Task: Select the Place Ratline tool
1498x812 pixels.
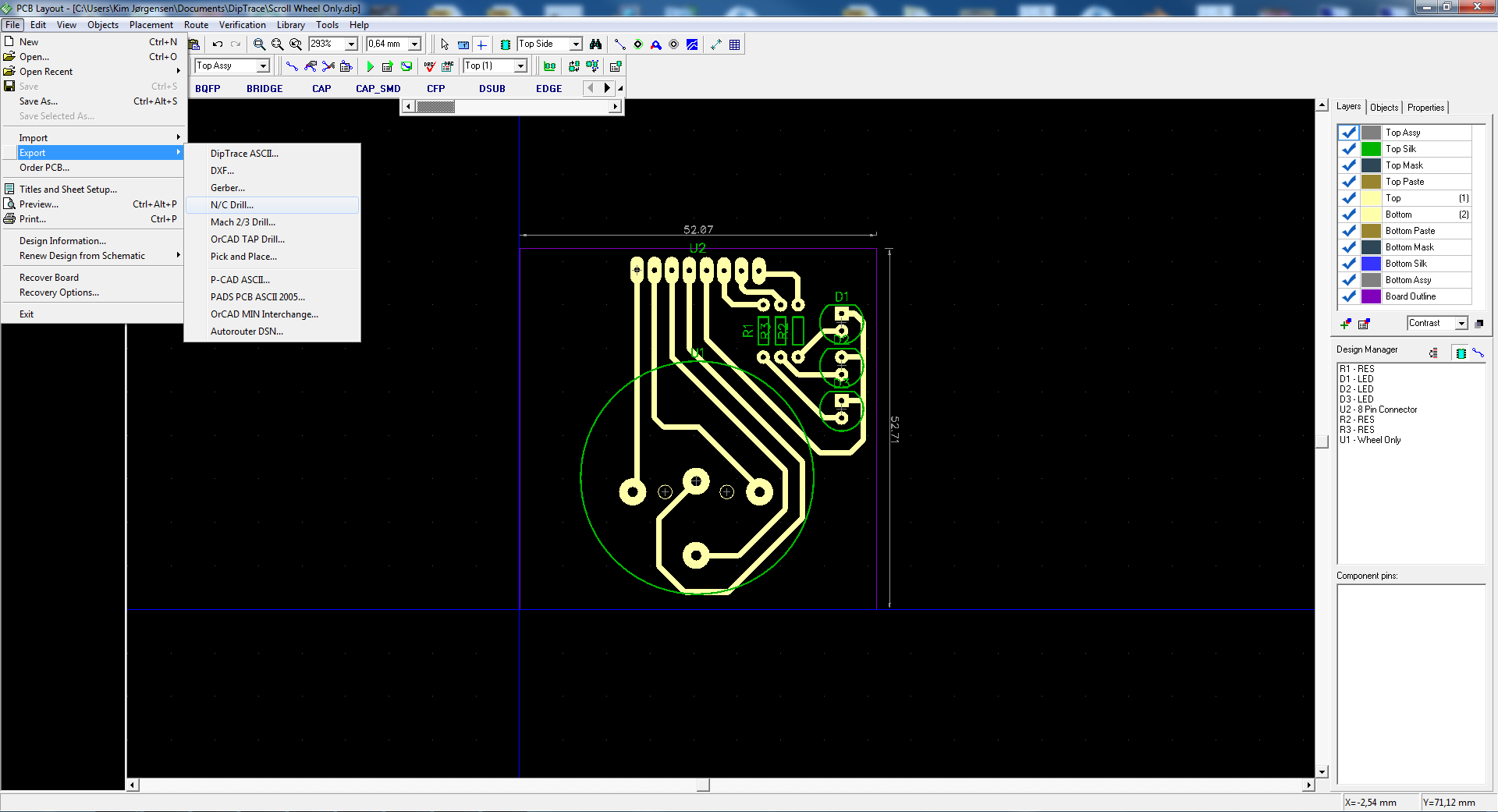Action: 619,44
